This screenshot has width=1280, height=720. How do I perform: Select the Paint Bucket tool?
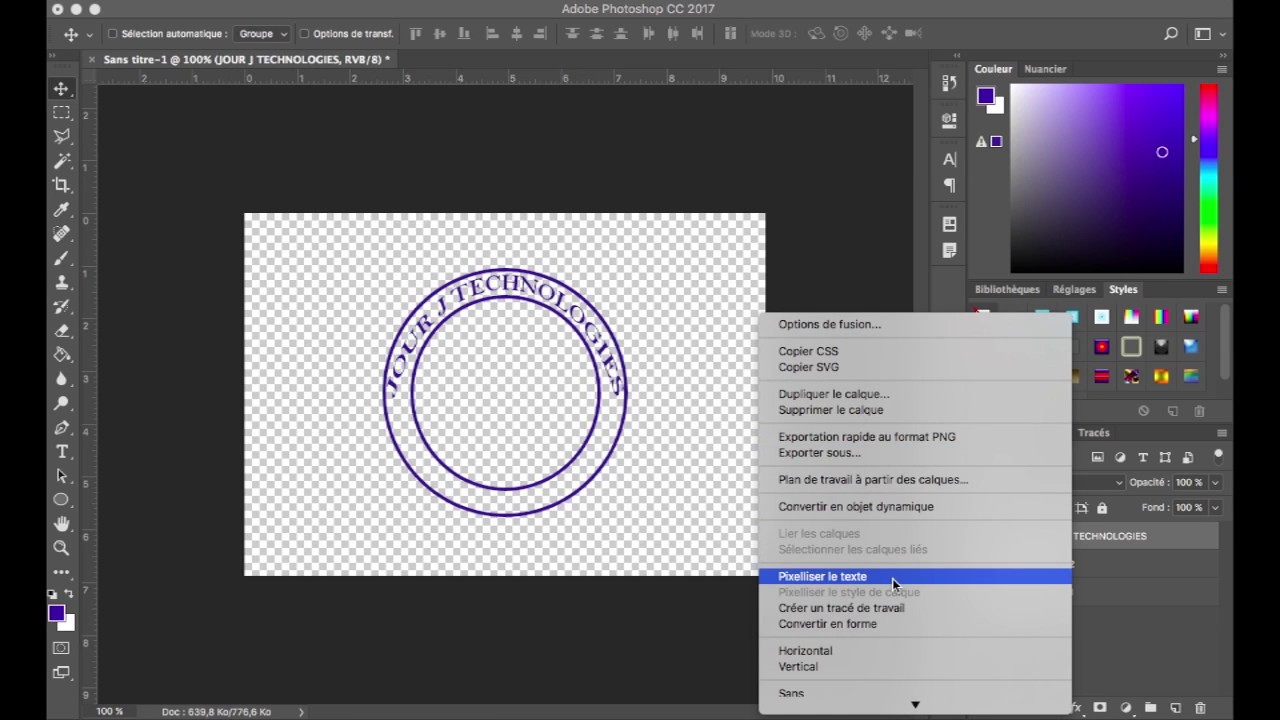click(62, 355)
